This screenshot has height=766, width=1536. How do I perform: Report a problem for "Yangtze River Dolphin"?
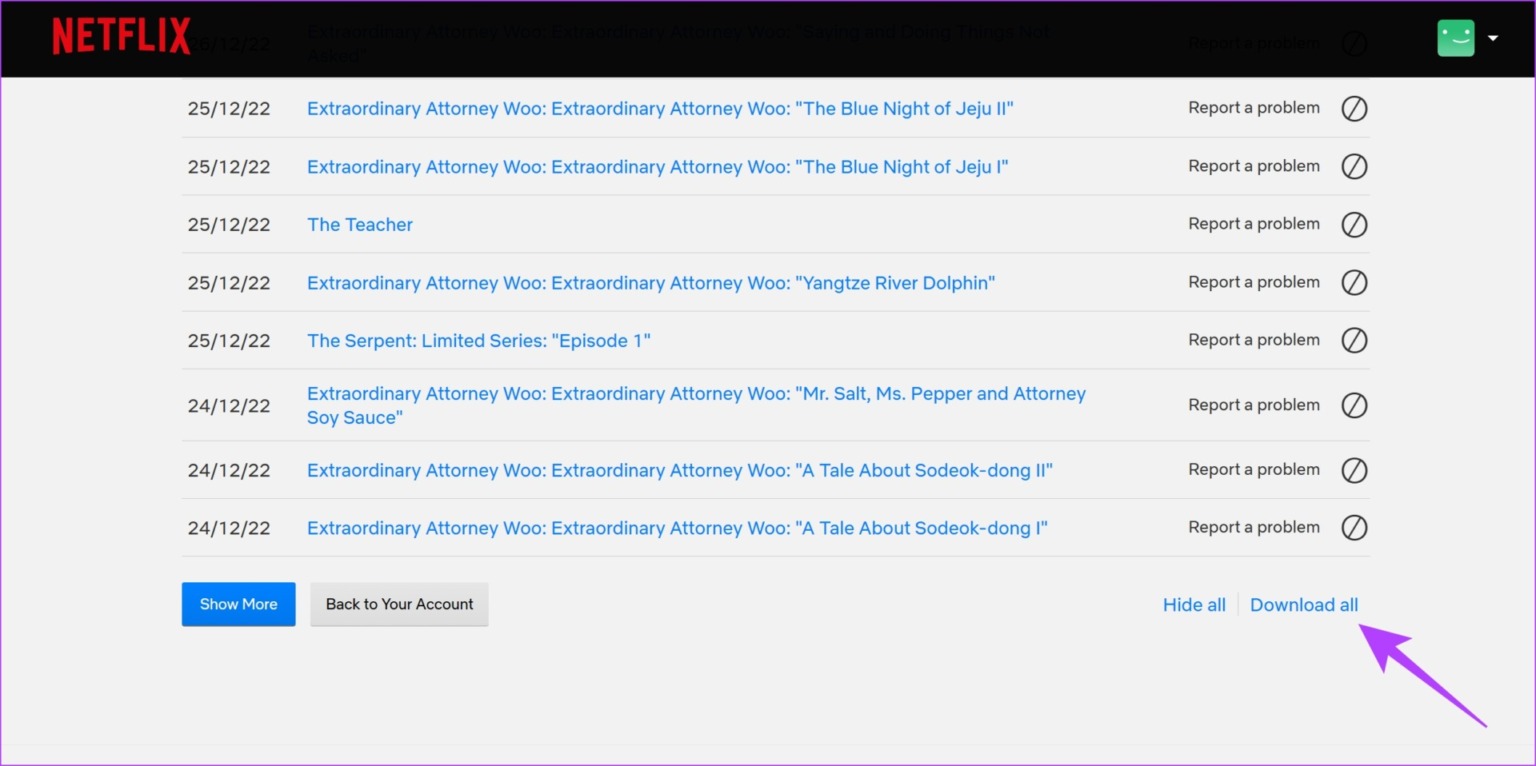[x=1253, y=281]
